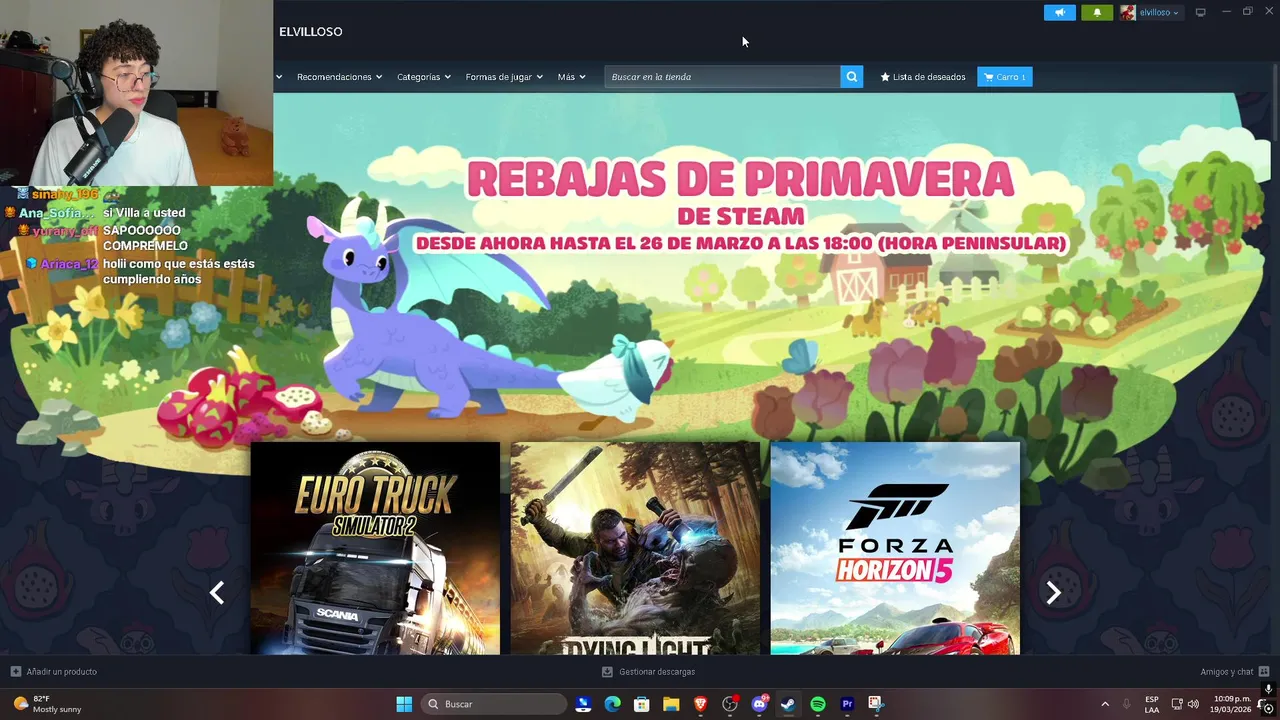Screen dimensions: 1280x720
Task: Expand the Formas de jugar menu
Action: [x=504, y=77]
